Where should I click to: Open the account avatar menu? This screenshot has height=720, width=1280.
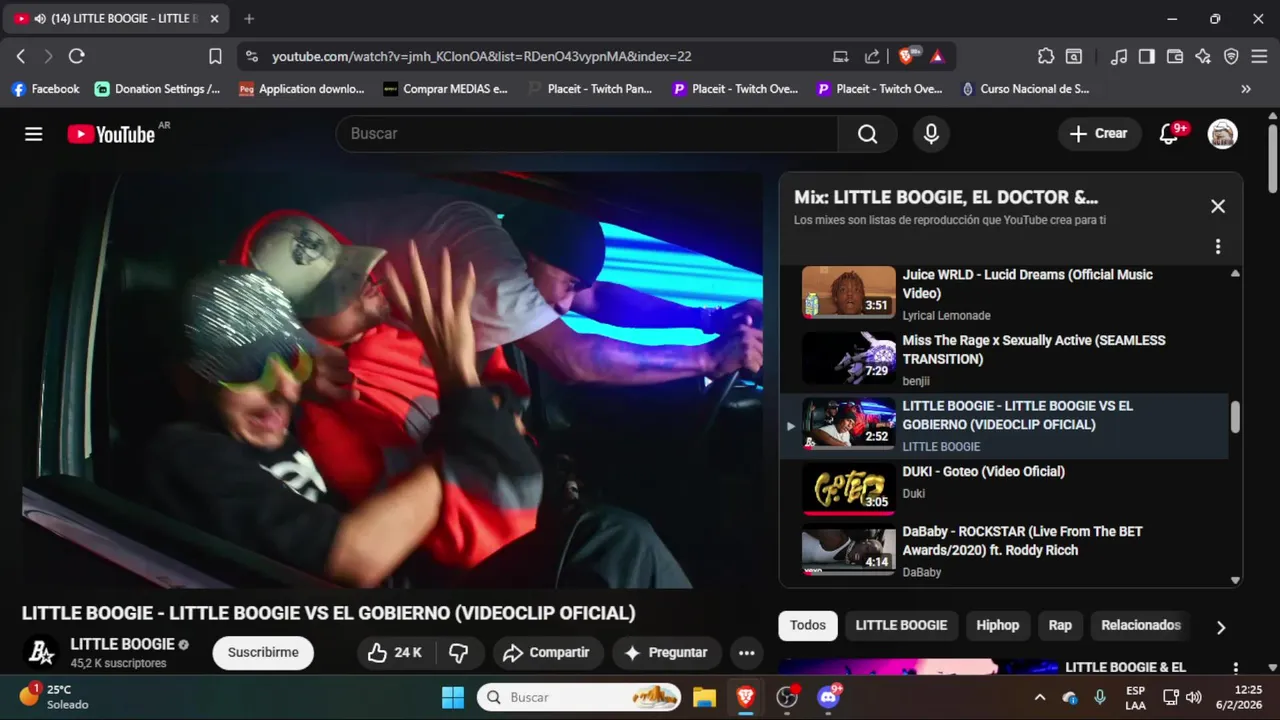pyautogui.click(x=1222, y=134)
